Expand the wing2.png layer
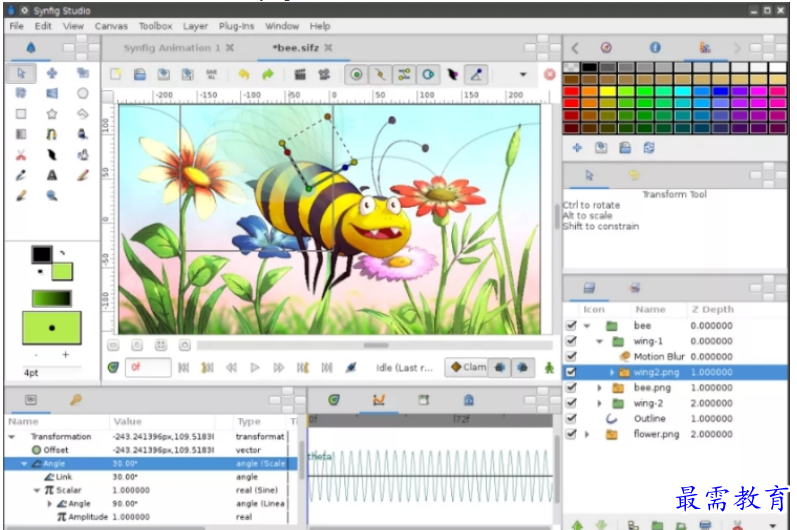This screenshot has height=530, width=797. click(612, 372)
